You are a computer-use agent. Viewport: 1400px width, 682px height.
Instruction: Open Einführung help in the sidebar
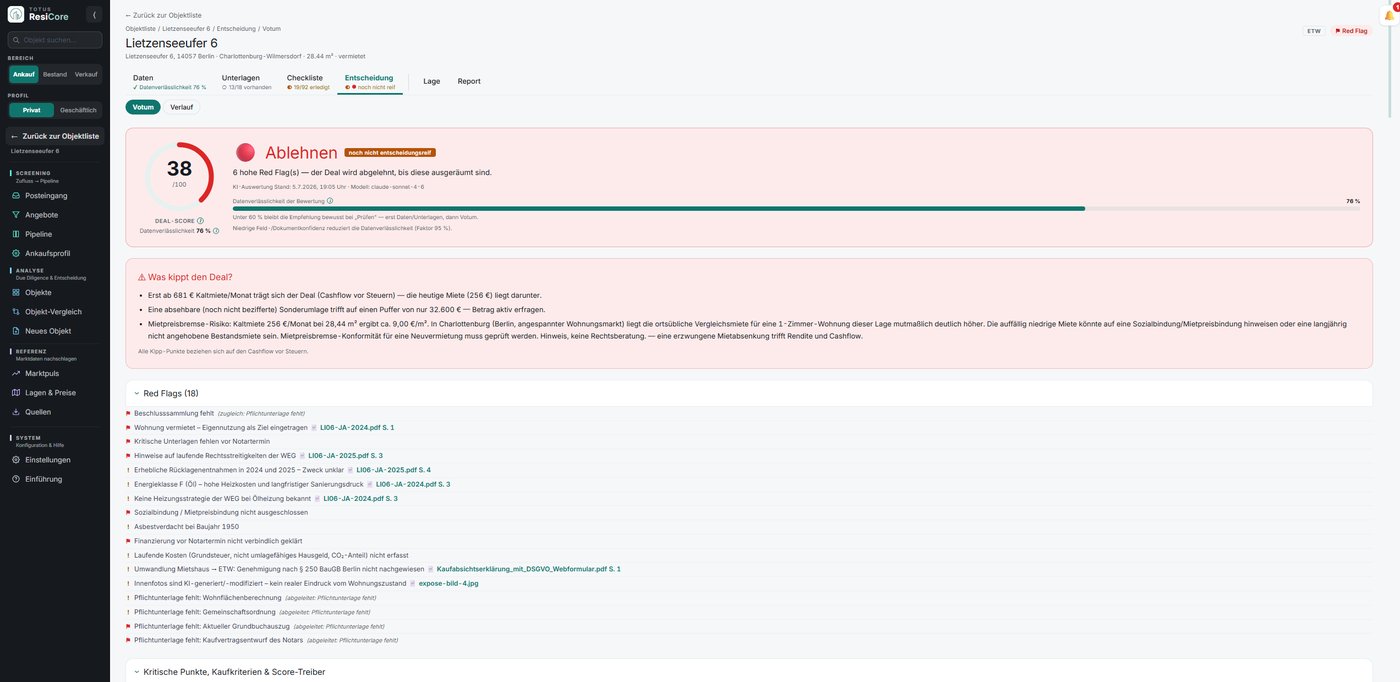point(55,479)
